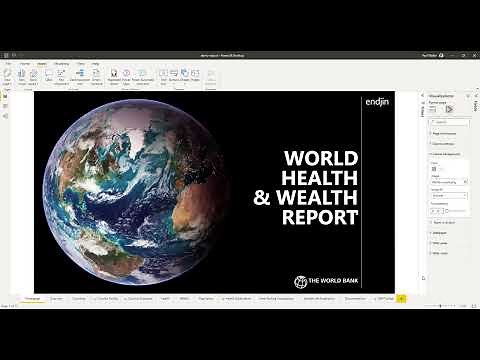Switch to the Insert ribbon tab
The width and height of the screenshot is (480, 360).
click(42, 64)
